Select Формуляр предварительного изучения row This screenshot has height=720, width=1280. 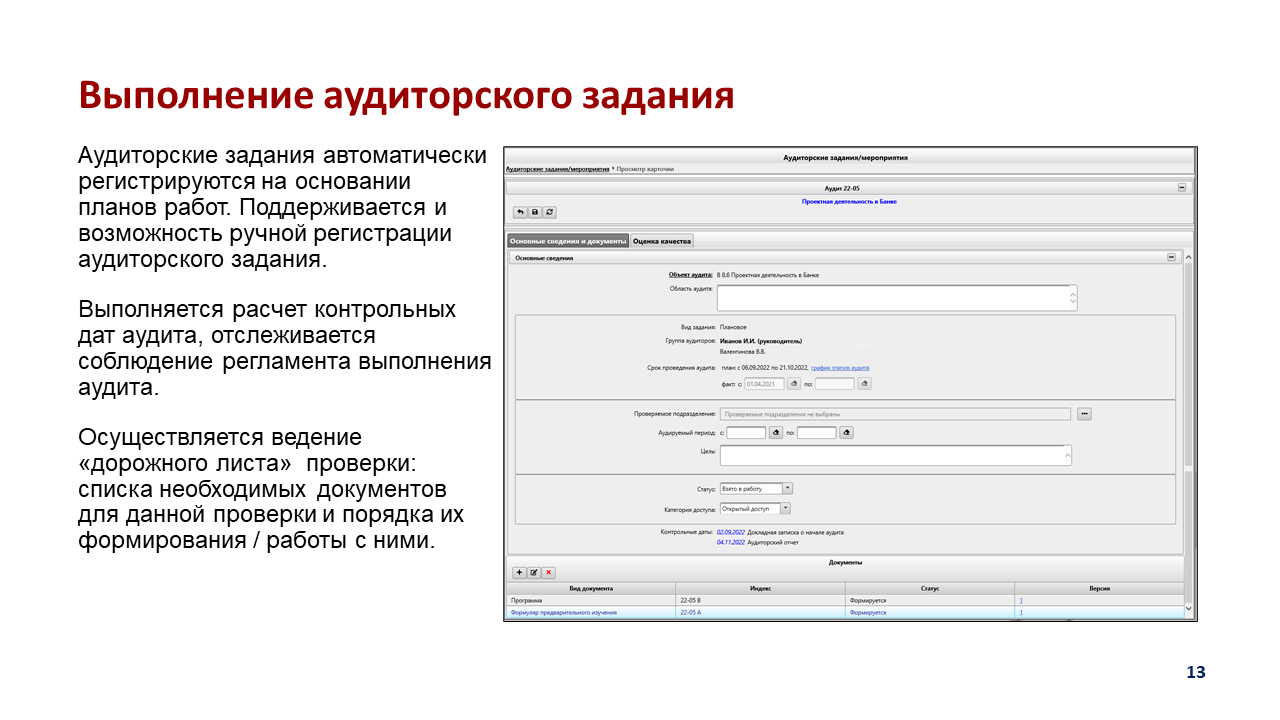845,612
